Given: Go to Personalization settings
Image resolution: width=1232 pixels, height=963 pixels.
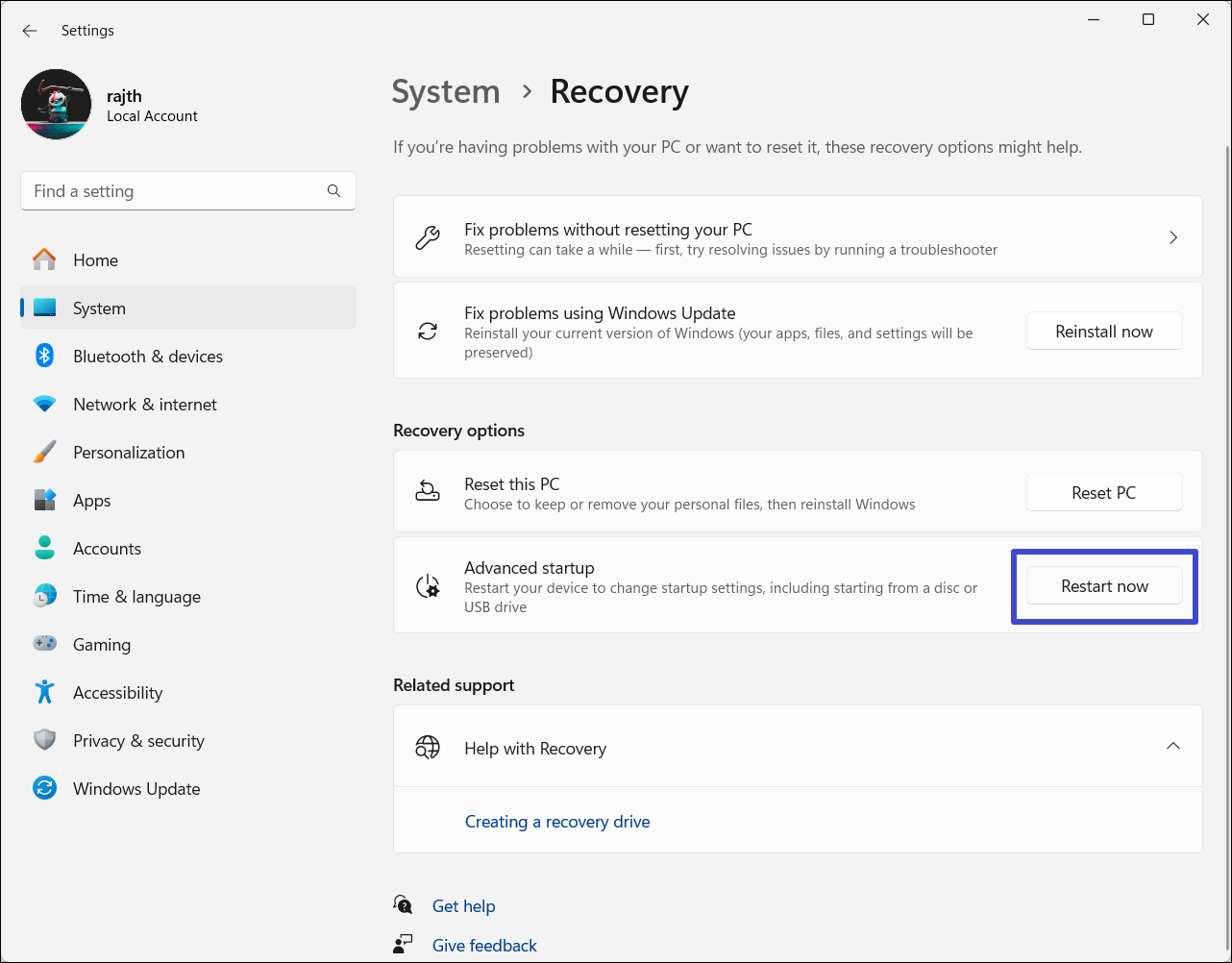Looking at the screenshot, I should 128,453.
